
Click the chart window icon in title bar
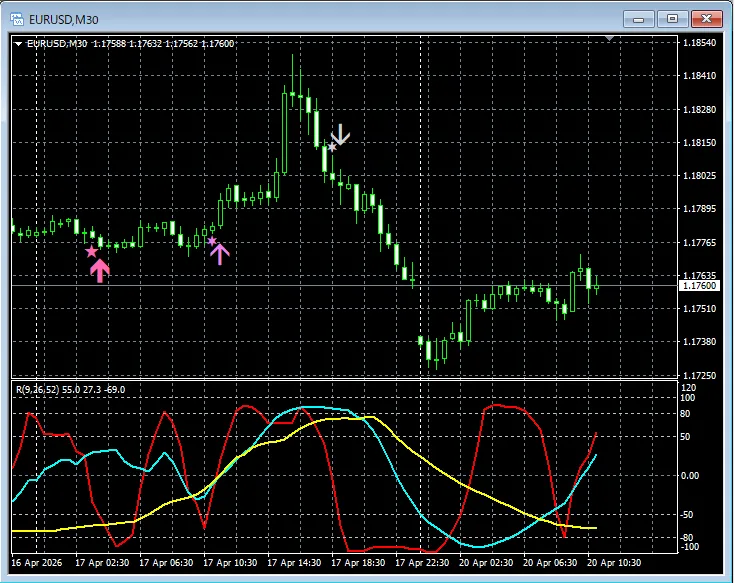(x=17, y=18)
